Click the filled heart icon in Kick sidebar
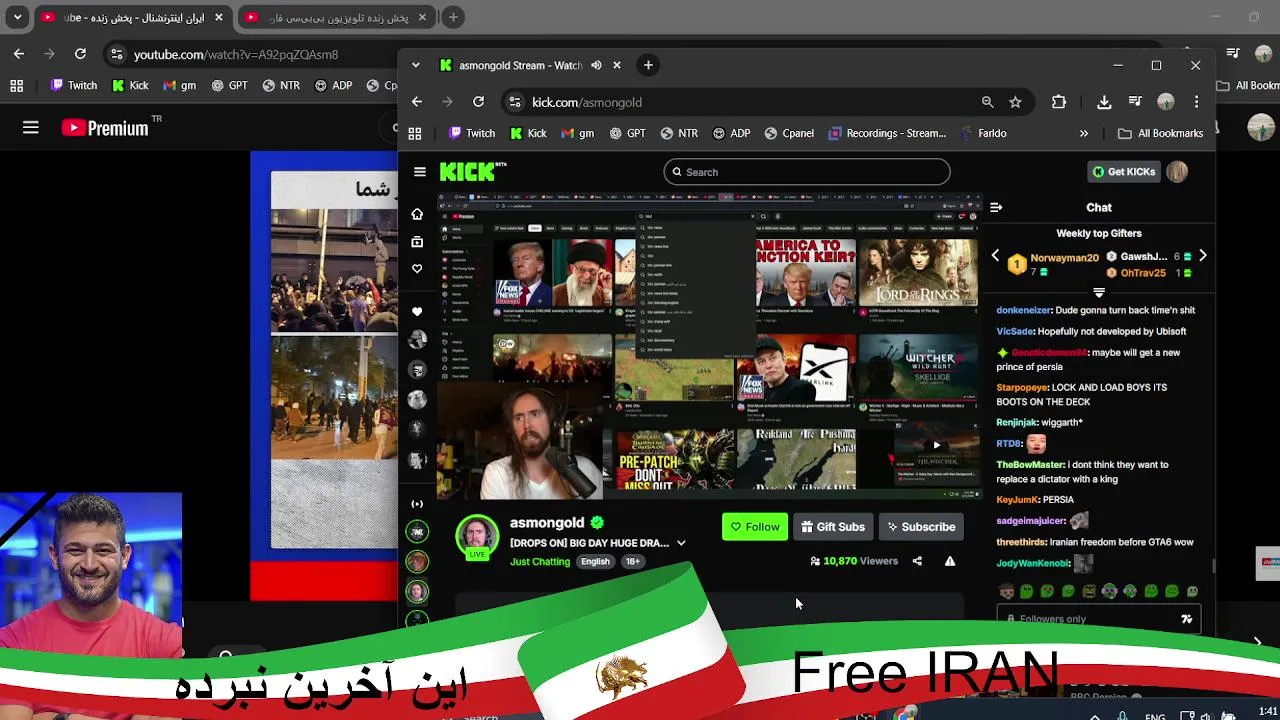This screenshot has width=1280, height=720. click(x=417, y=311)
